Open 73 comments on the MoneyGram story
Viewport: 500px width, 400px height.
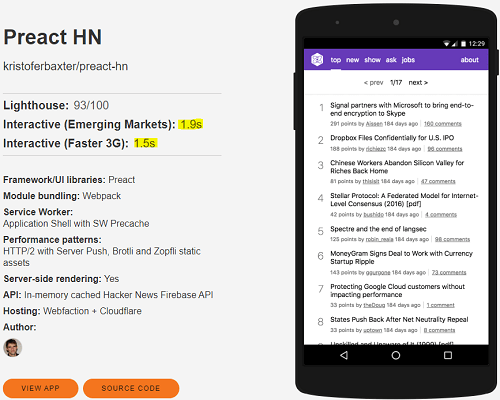(x=449, y=272)
